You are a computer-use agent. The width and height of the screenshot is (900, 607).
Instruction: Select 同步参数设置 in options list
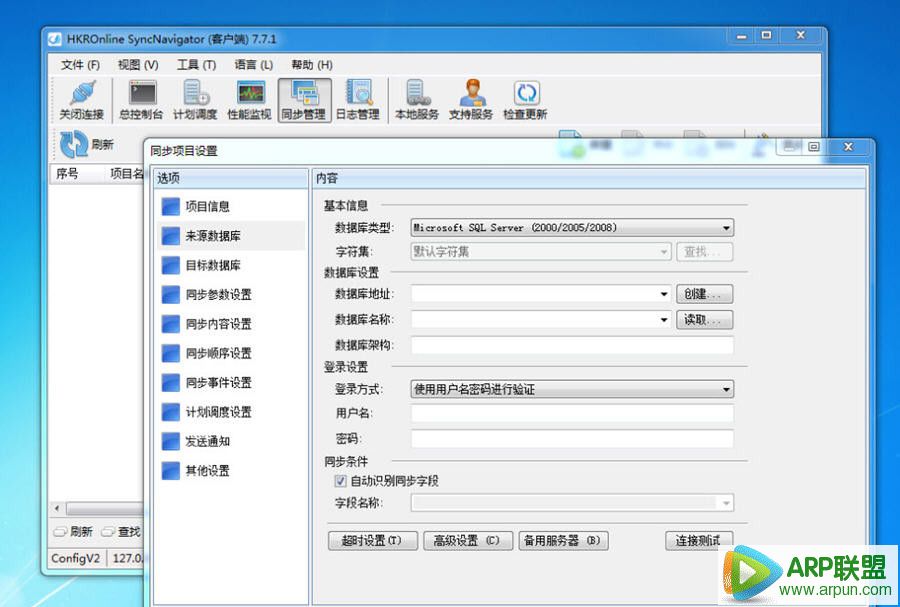218,295
